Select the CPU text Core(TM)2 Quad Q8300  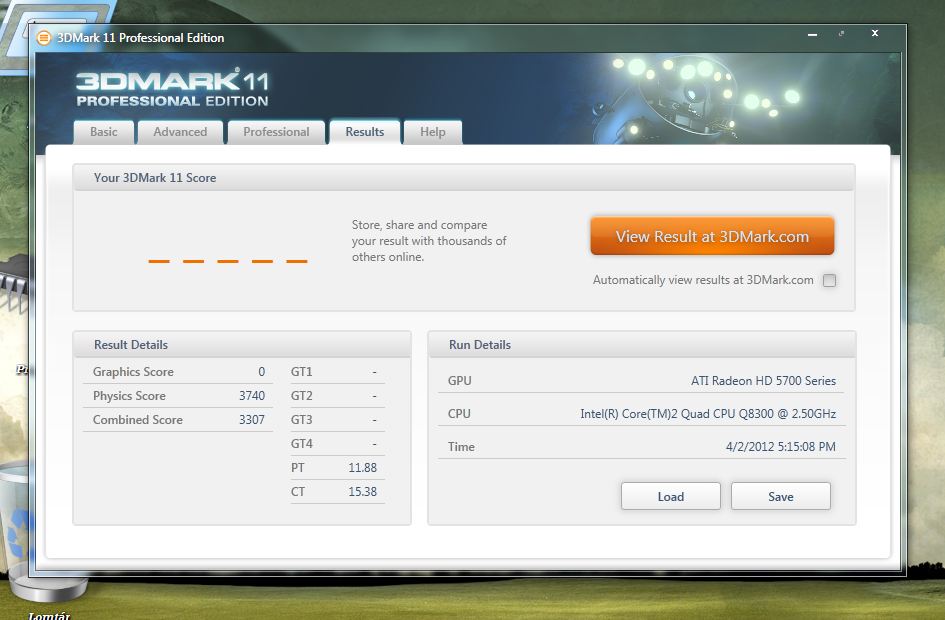click(708, 414)
